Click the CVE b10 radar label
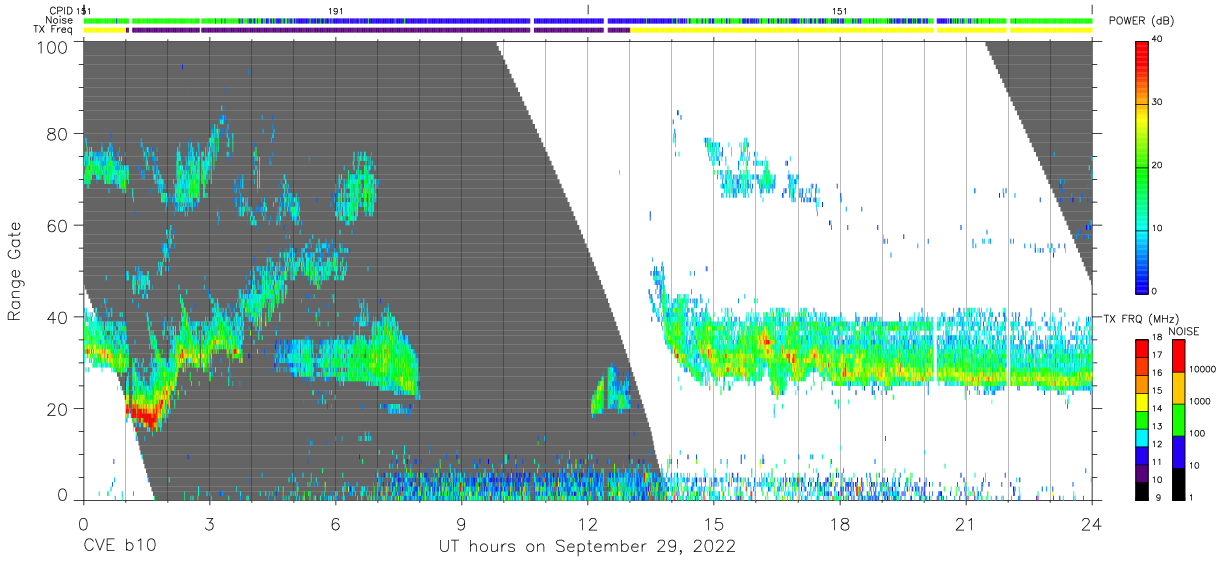 119,547
